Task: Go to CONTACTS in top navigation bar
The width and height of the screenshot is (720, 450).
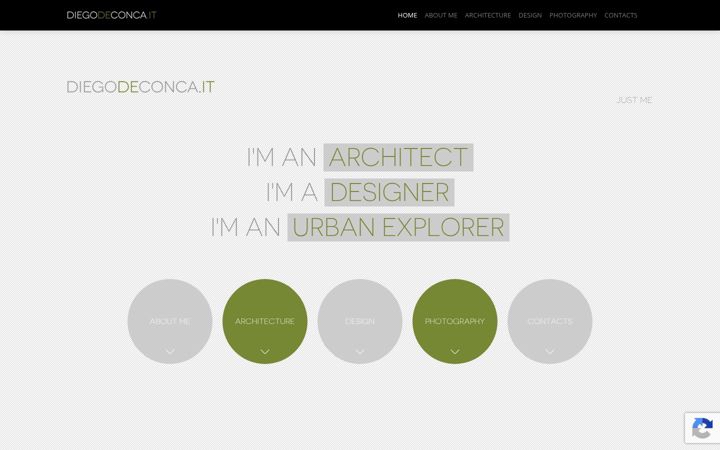Action: 621,15
